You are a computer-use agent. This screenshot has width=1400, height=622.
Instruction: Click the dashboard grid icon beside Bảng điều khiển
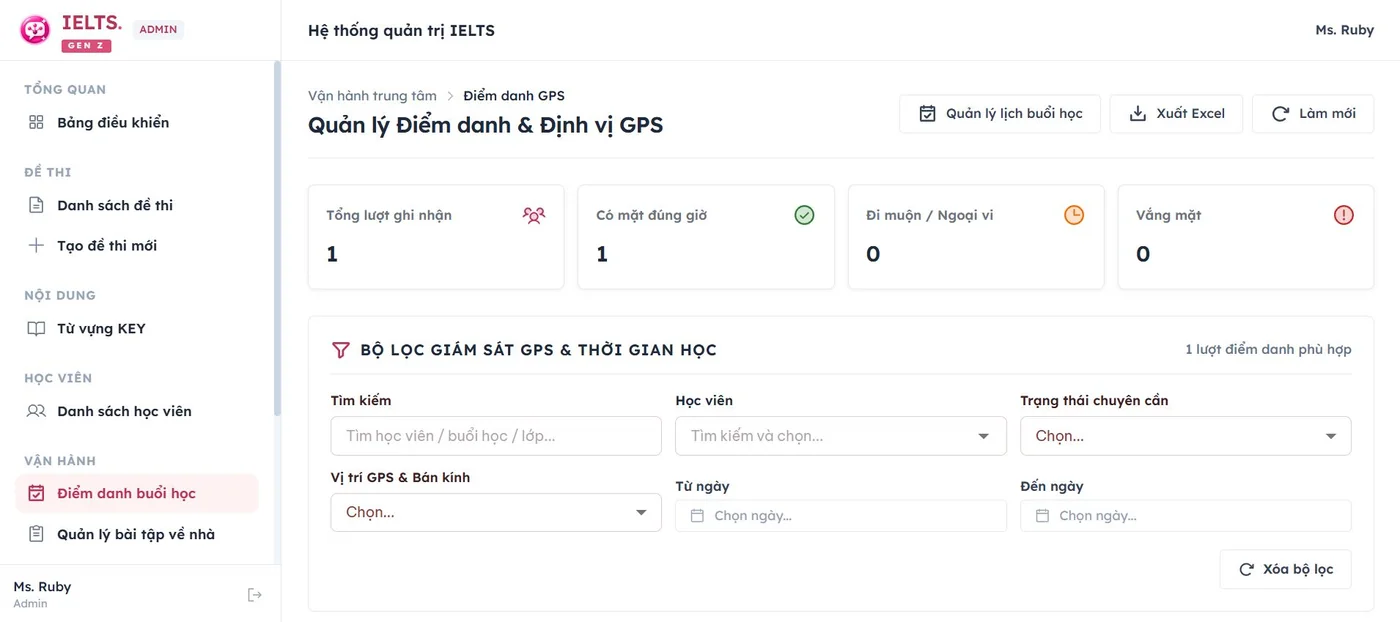36,123
